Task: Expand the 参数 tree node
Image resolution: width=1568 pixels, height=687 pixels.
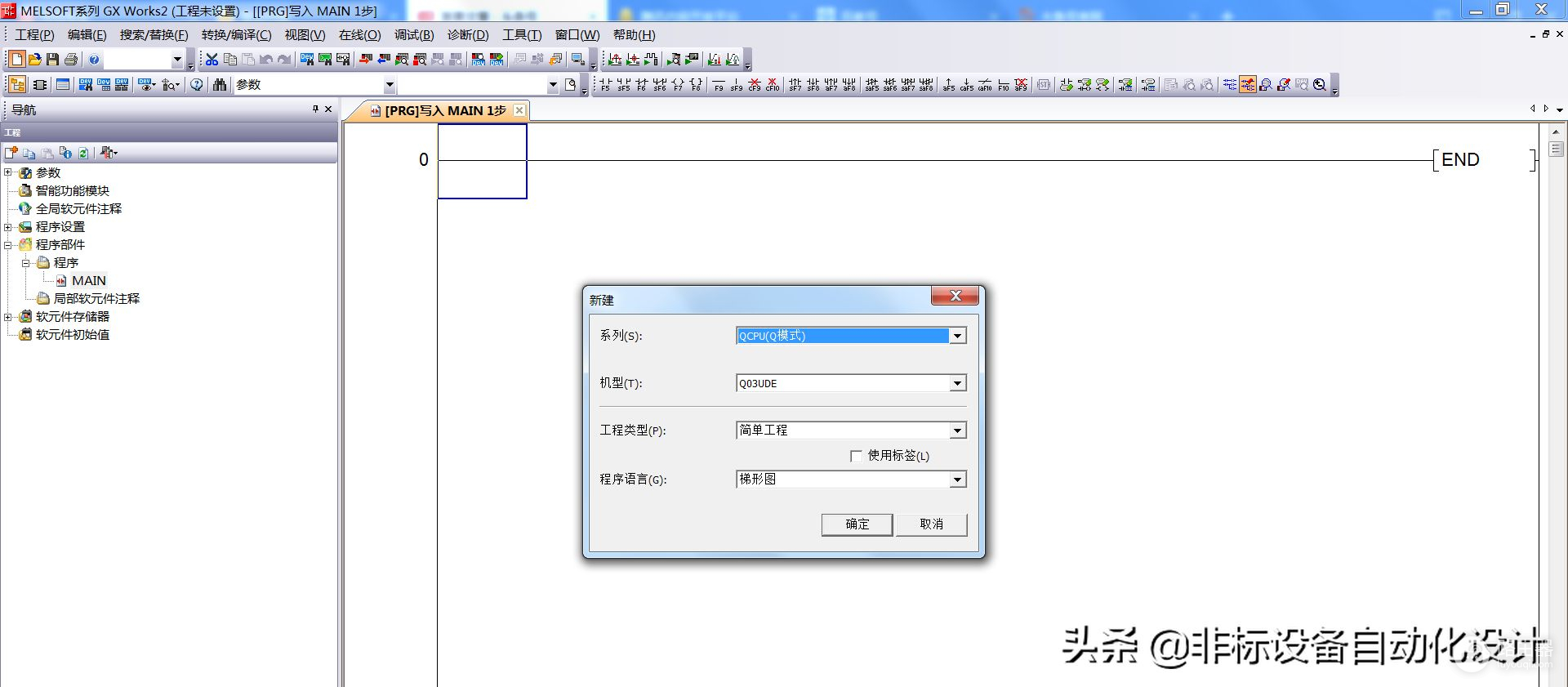Action: (x=8, y=172)
